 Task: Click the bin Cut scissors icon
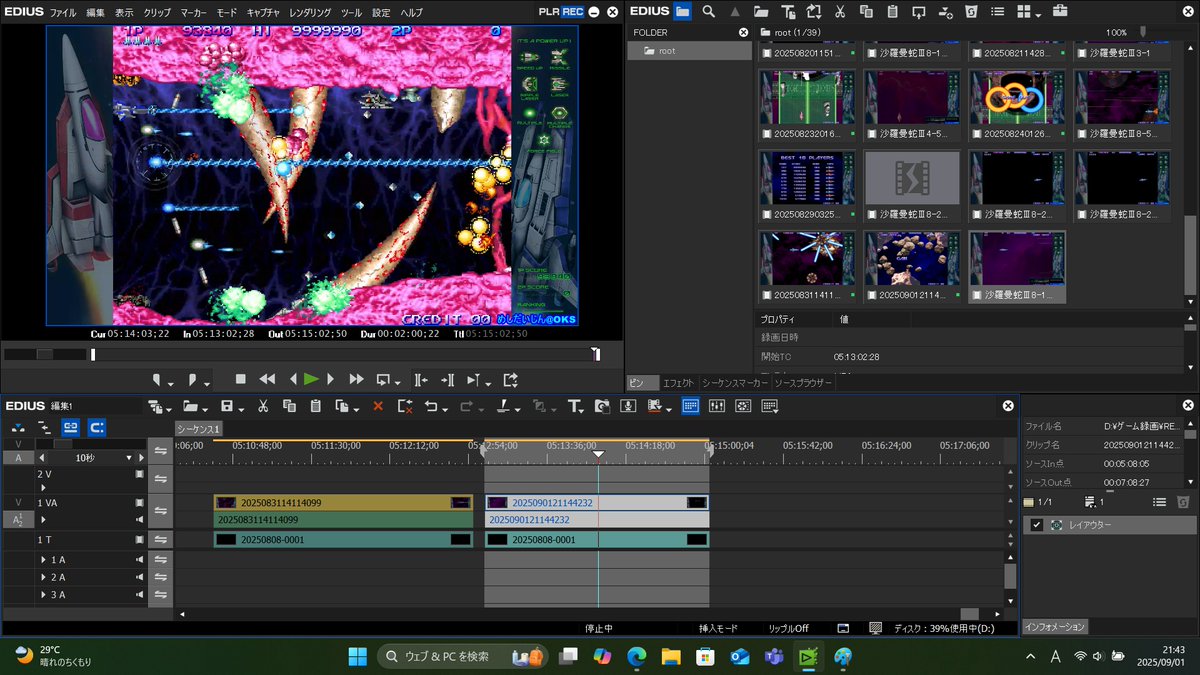(840, 12)
